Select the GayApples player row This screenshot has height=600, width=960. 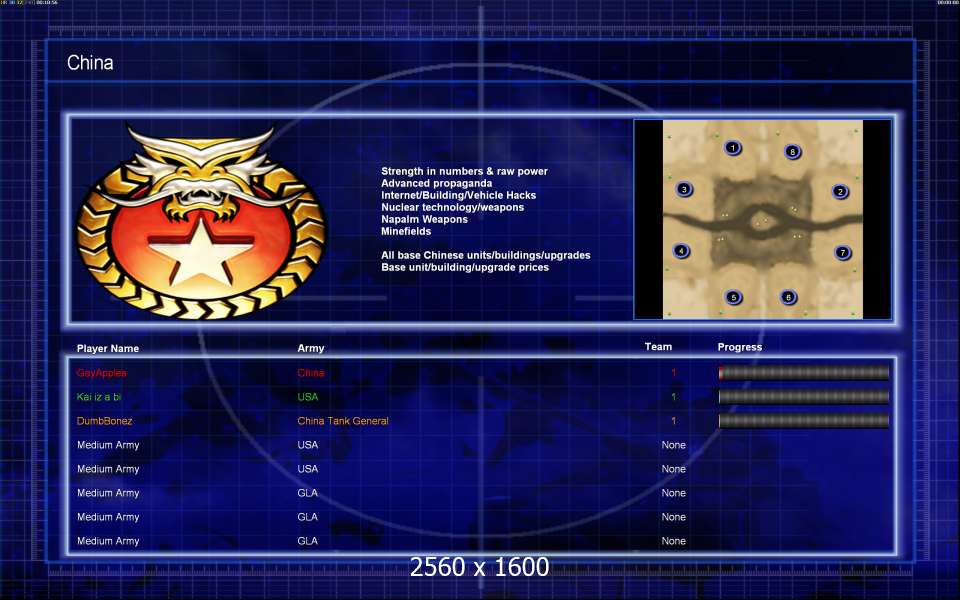[481, 373]
